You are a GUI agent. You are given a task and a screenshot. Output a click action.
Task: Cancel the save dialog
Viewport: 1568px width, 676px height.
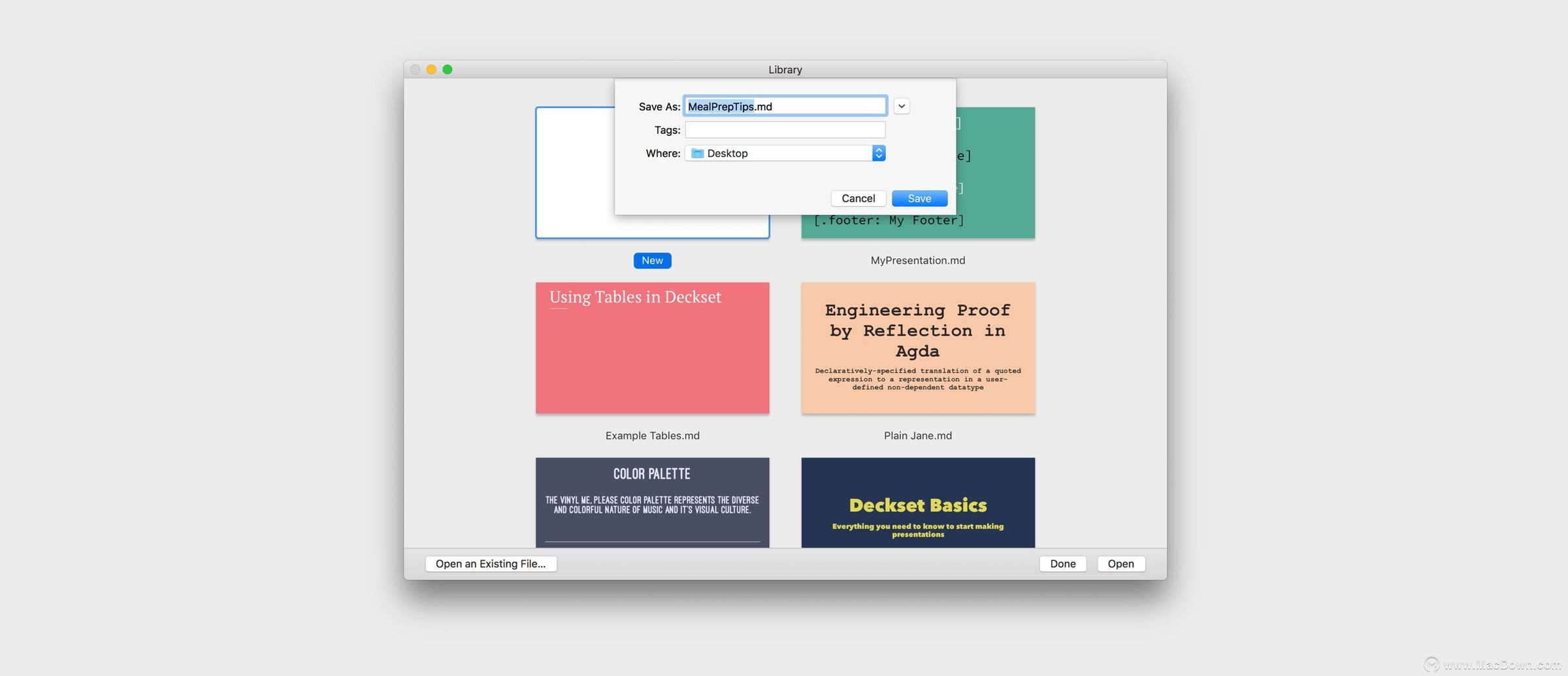[858, 198]
